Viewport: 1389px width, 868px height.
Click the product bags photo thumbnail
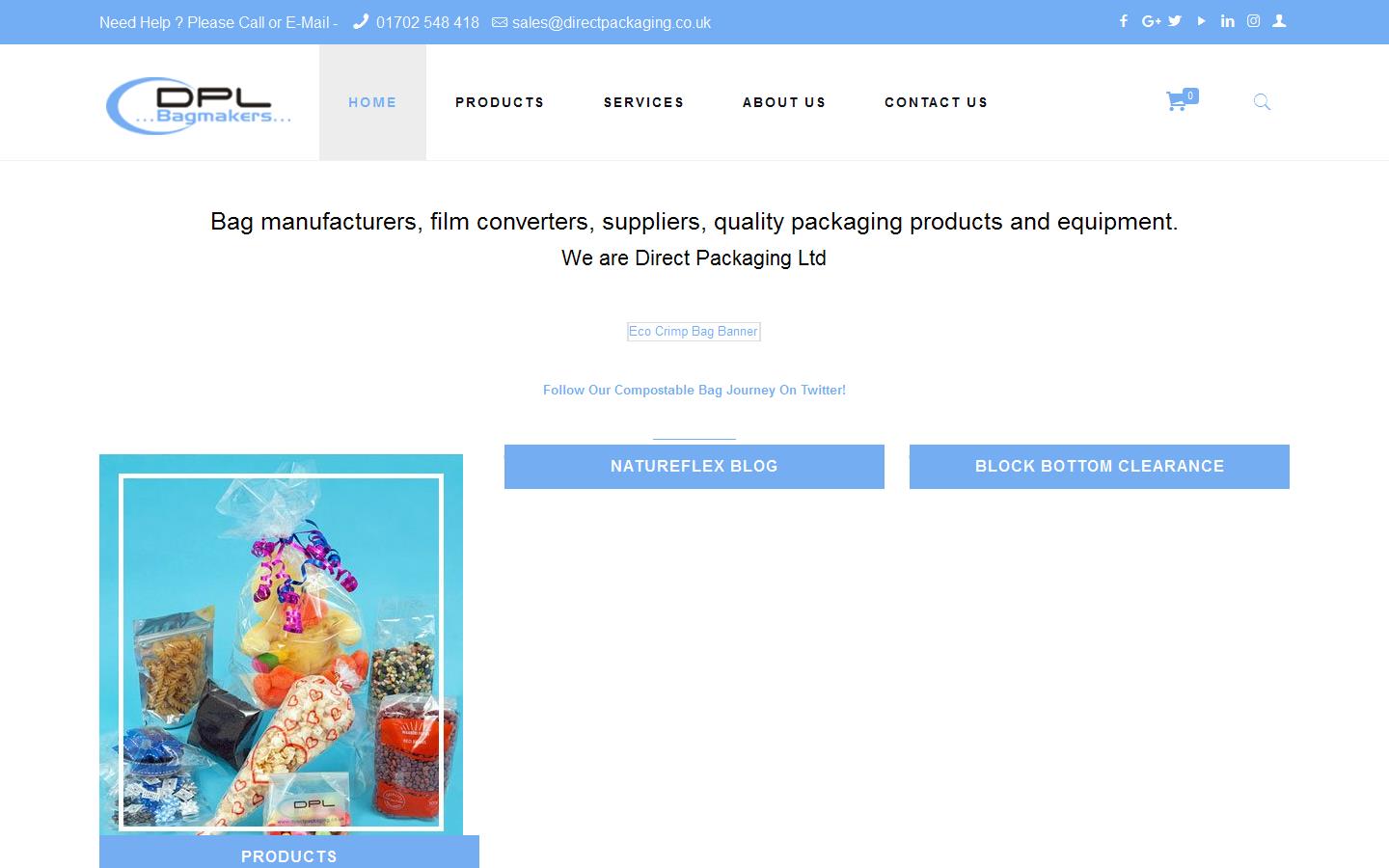point(281,644)
